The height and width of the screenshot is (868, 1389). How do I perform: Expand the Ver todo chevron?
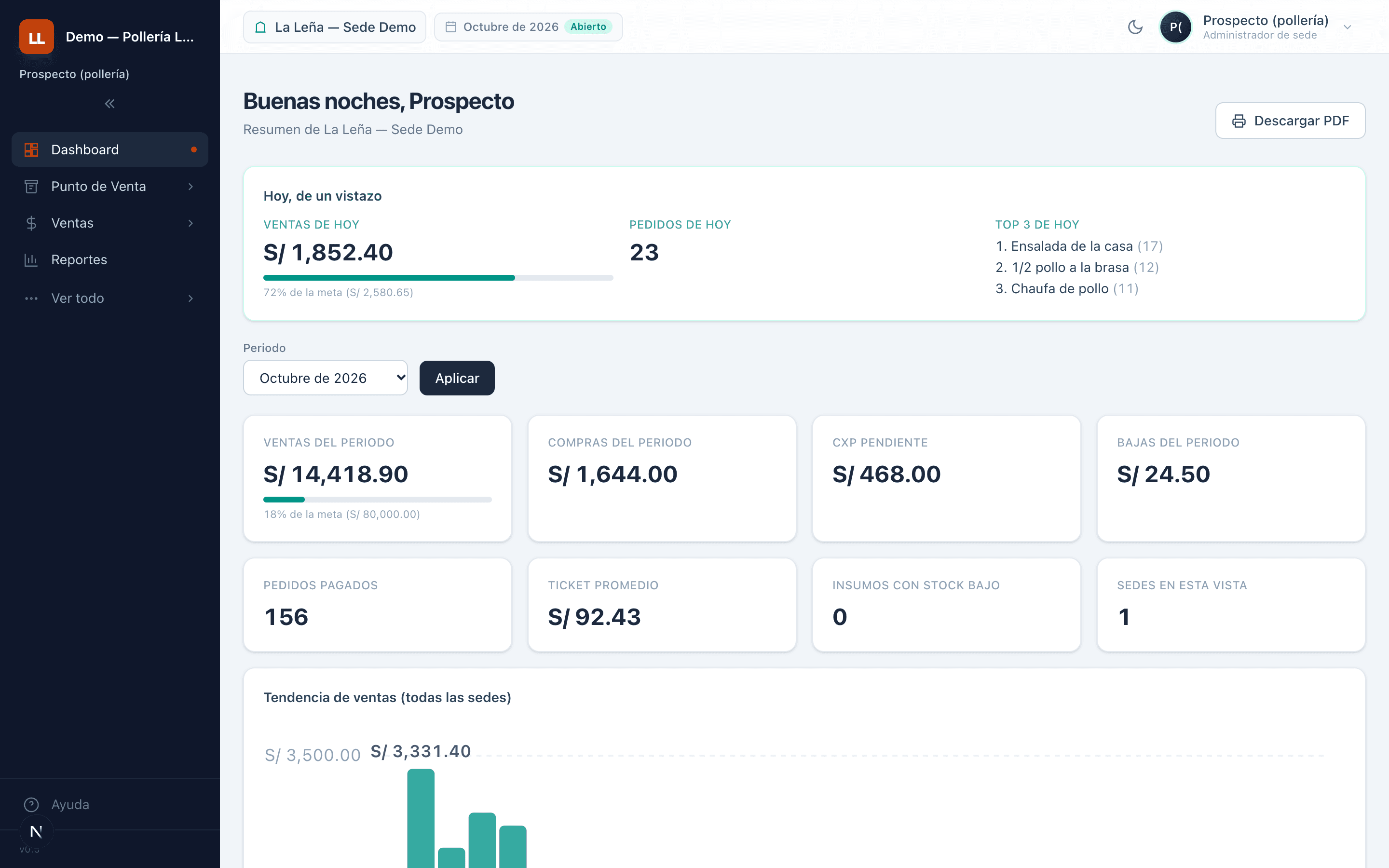point(191,298)
